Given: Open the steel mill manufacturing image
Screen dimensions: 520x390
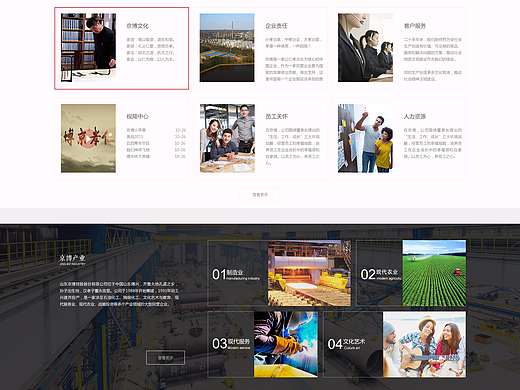Looking at the screenshot, I should [x=309, y=273].
